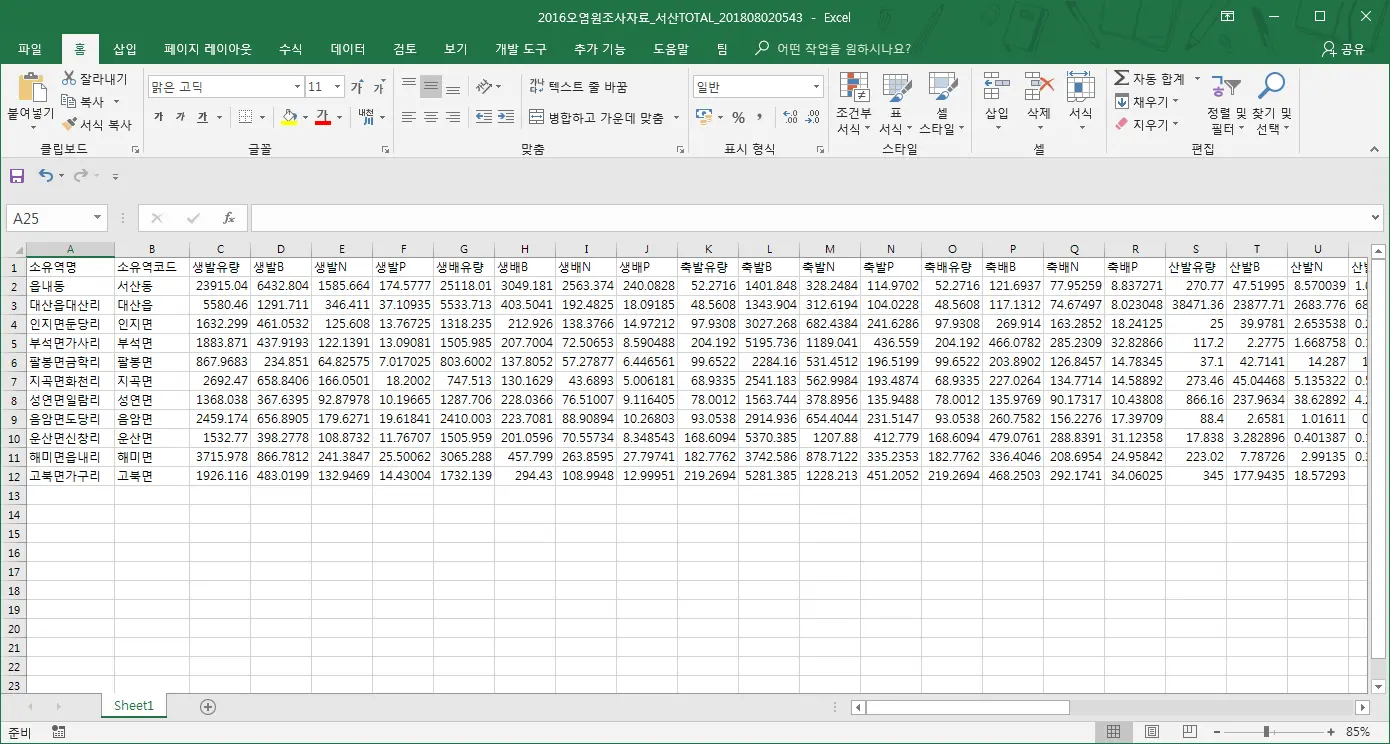Apply the yellow fill color
Viewport: 1390px width, 744px height.
[x=289, y=118]
